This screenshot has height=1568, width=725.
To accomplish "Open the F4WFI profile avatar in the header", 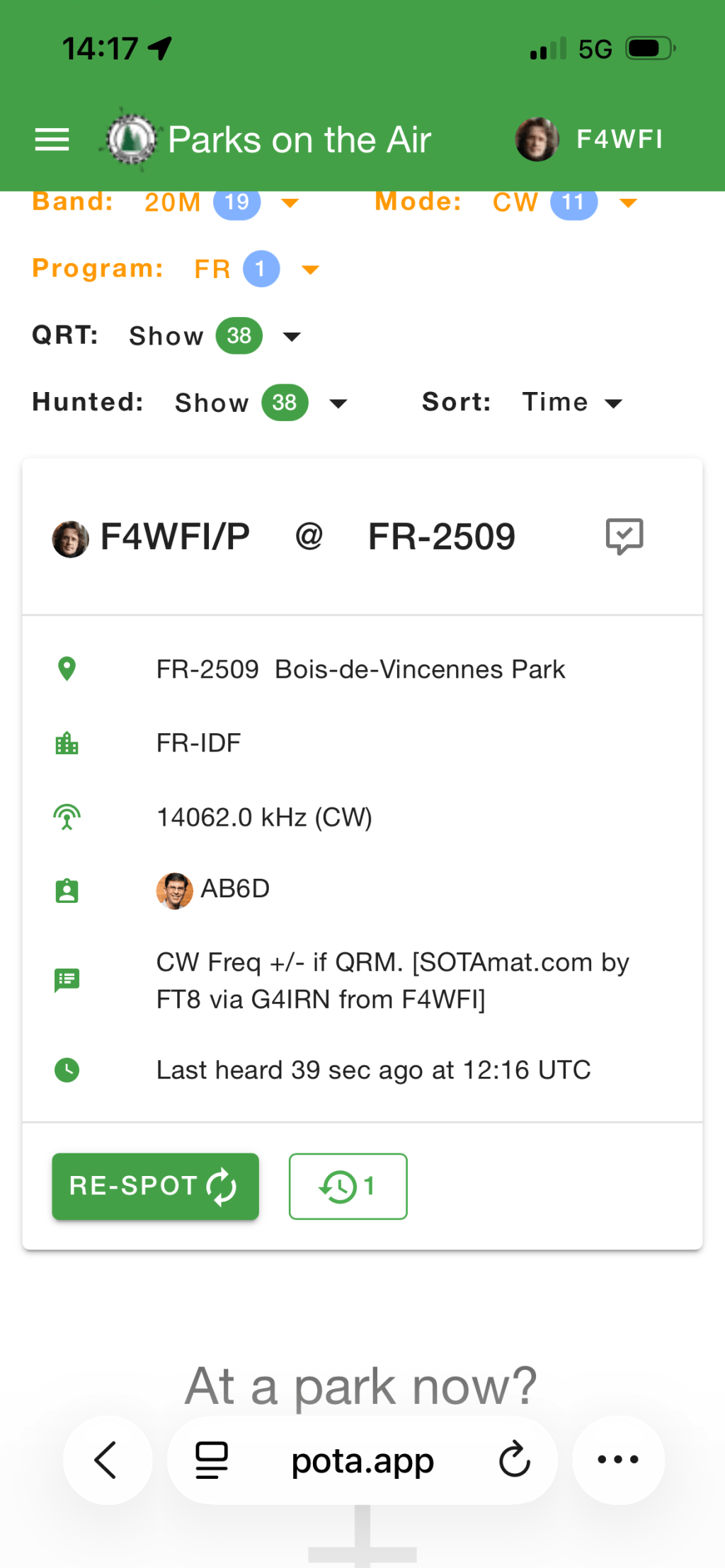I will pos(537,139).
